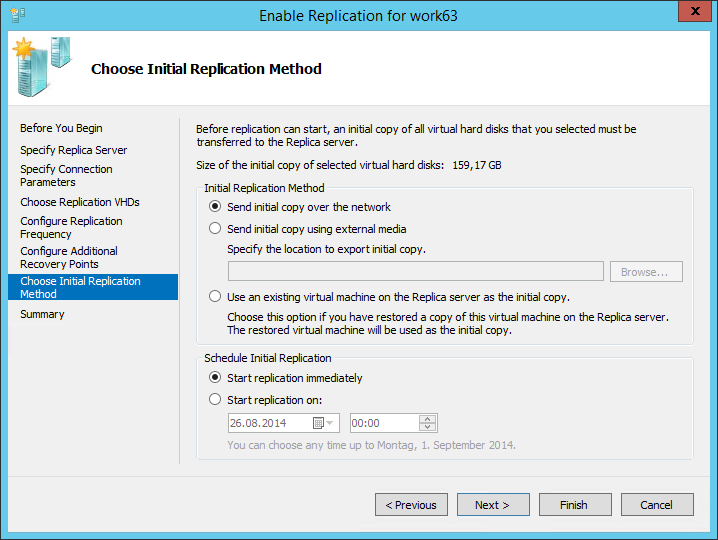Click the Schedule Initial Replication group label
Screen dimensions: 718x540
coord(268,358)
